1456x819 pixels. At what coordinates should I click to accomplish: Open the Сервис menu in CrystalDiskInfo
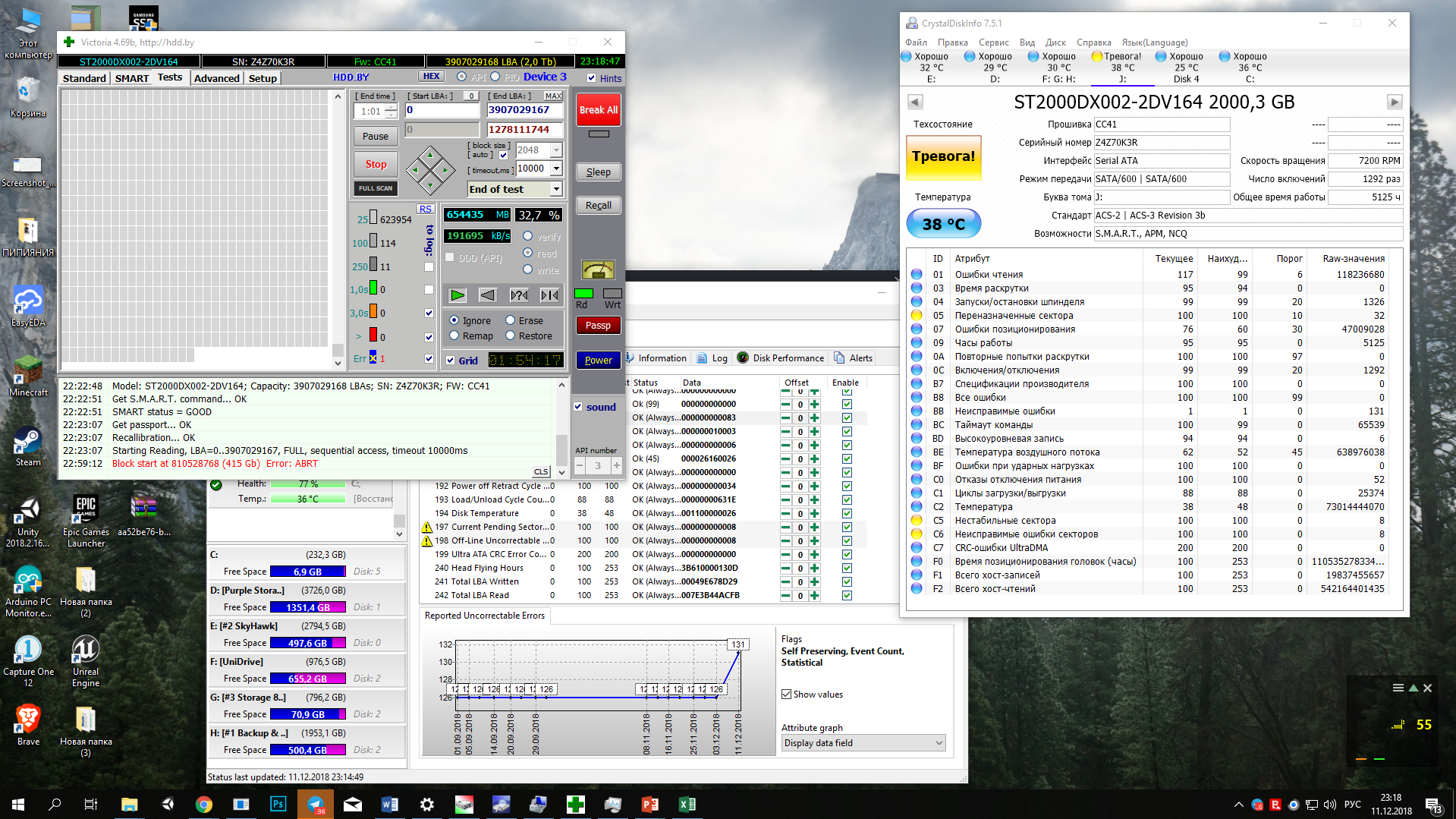pyautogui.click(x=993, y=43)
